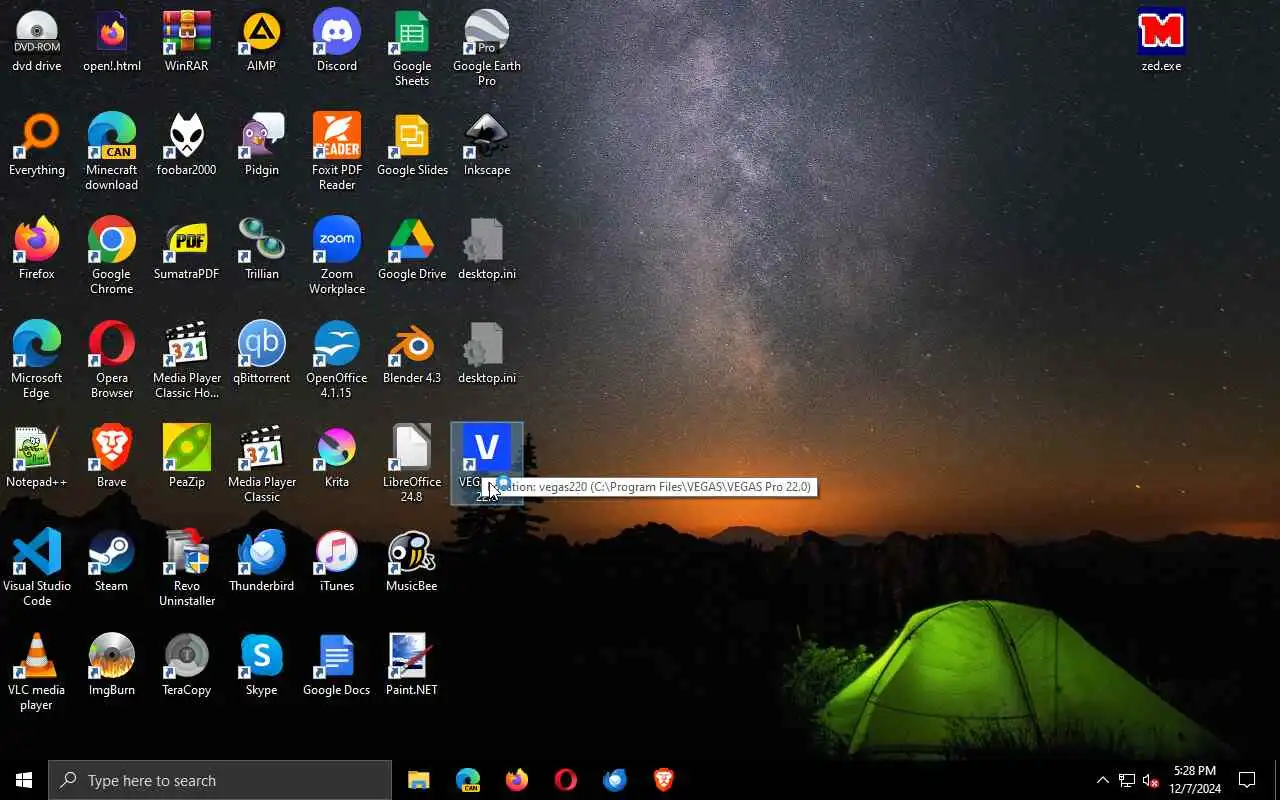Select the AIMP shortcut icon
The image size is (1280, 800).
tap(262, 40)
